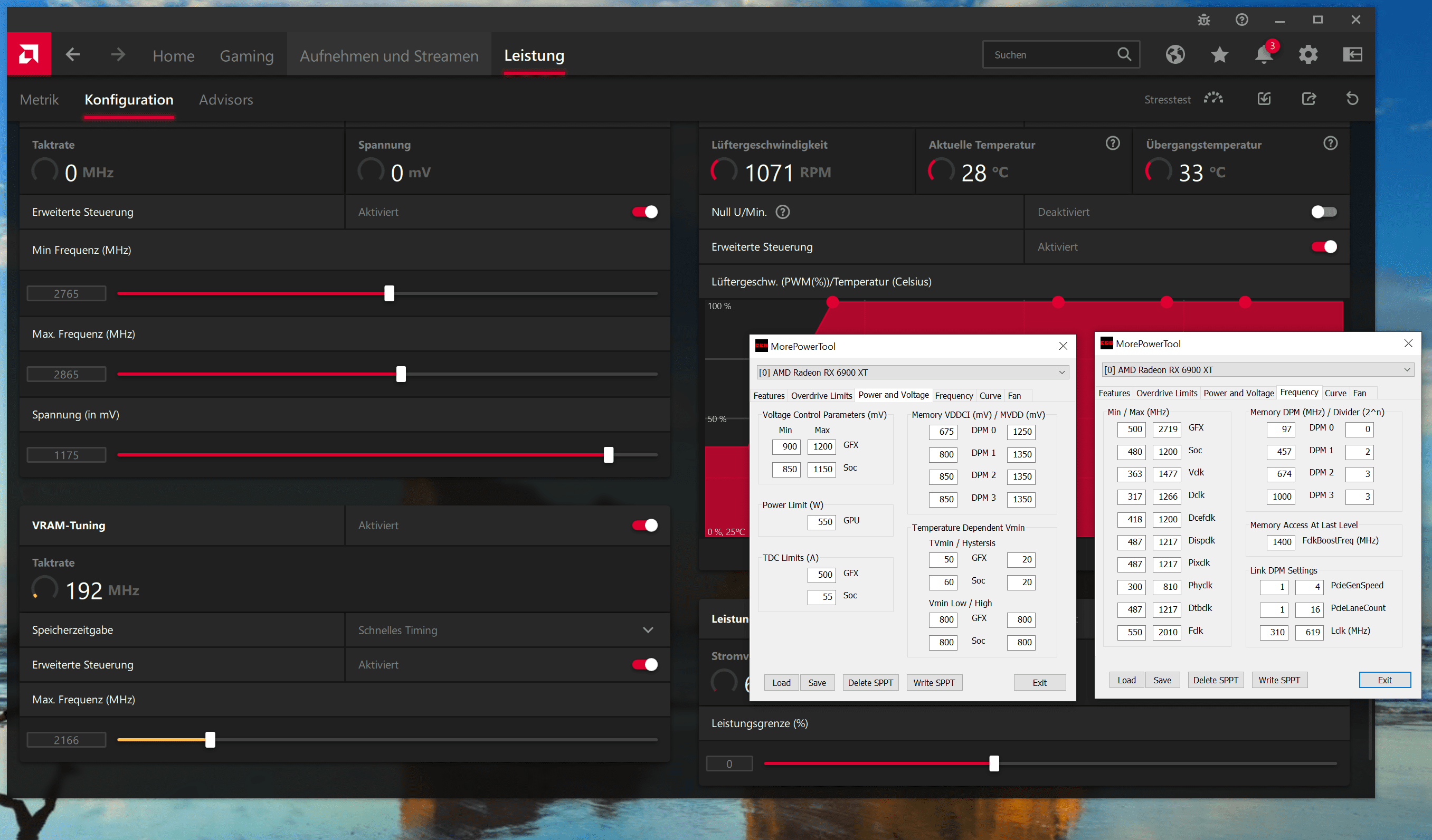Image resolution: width=1432 pixels, height=840 pixels.
Task: Click Write SPPT in right MorePowerTool
Action: [x=1278, y=680]
